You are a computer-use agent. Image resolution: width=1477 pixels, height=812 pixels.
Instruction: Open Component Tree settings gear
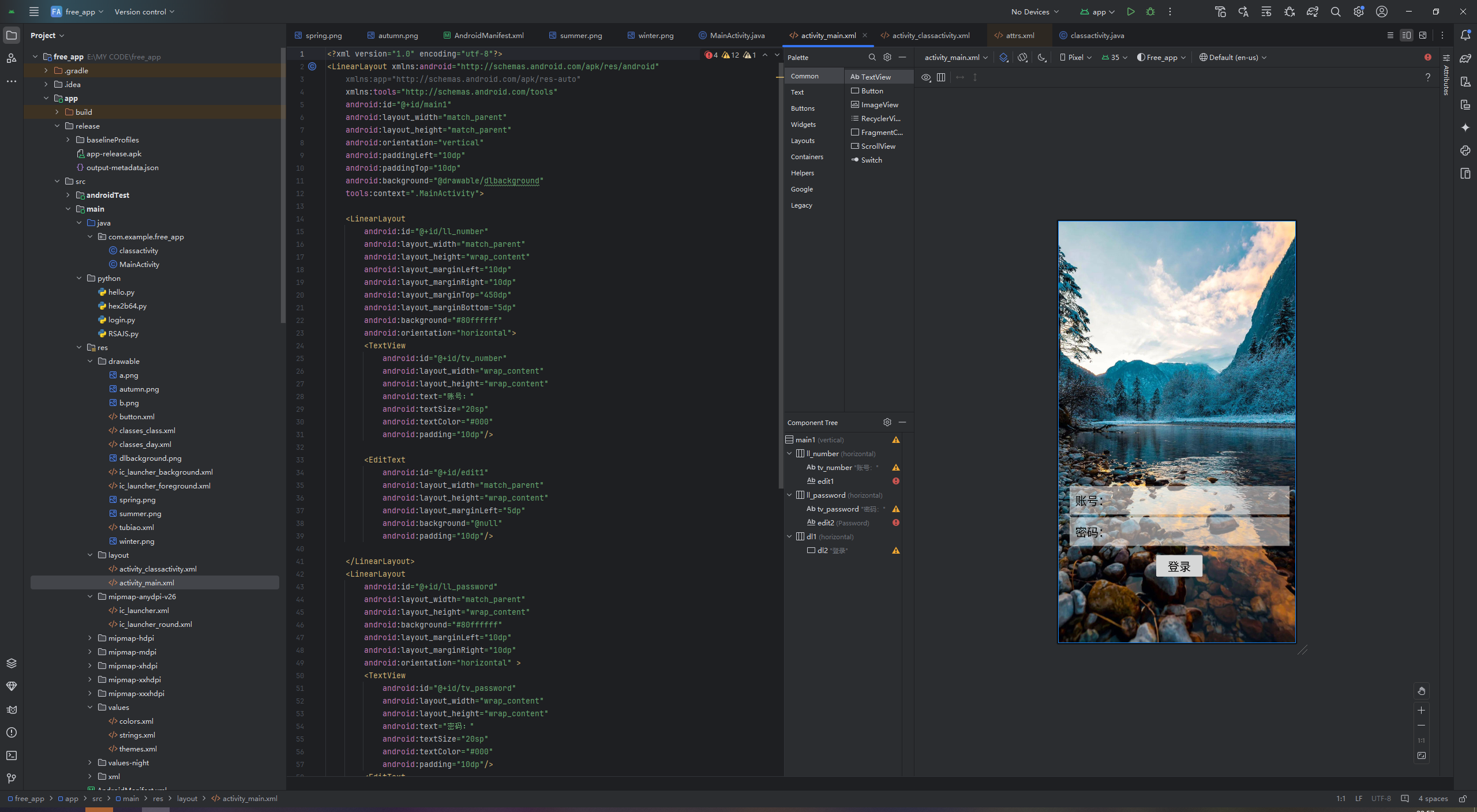pyautogui.click(x=887, y=422)
